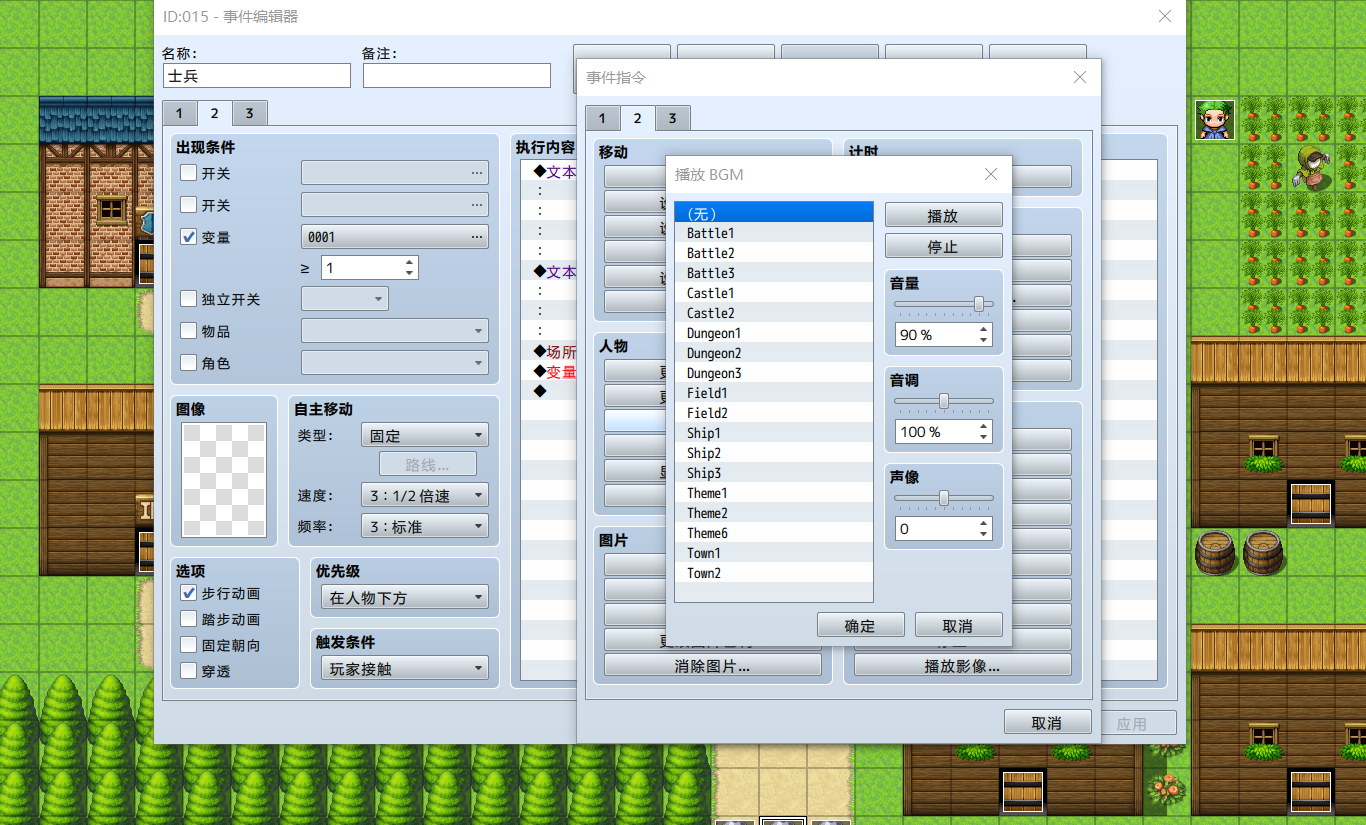Close the 事件指令 window

1079,77
